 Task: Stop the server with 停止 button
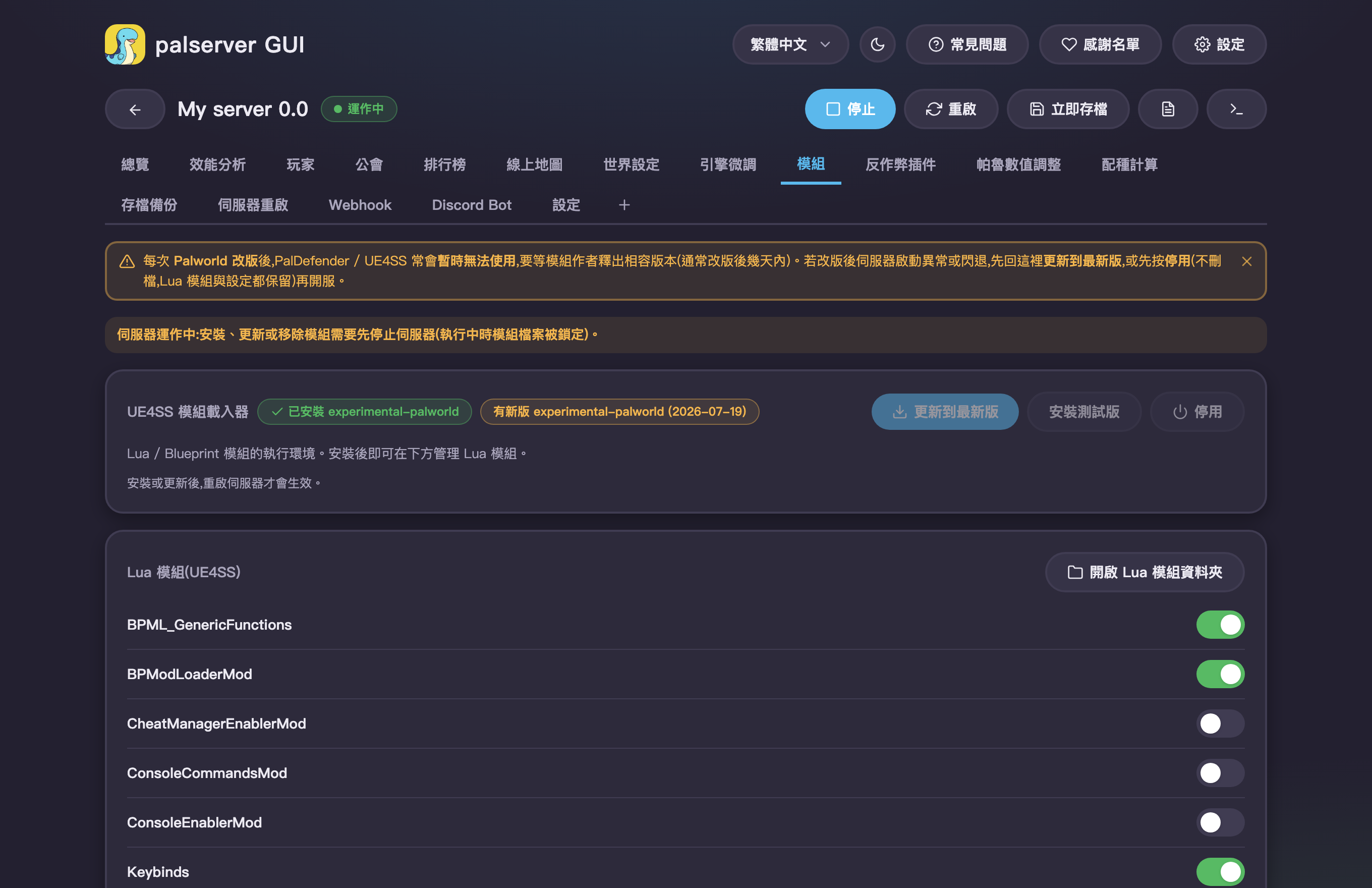click(x=850, y=109)
